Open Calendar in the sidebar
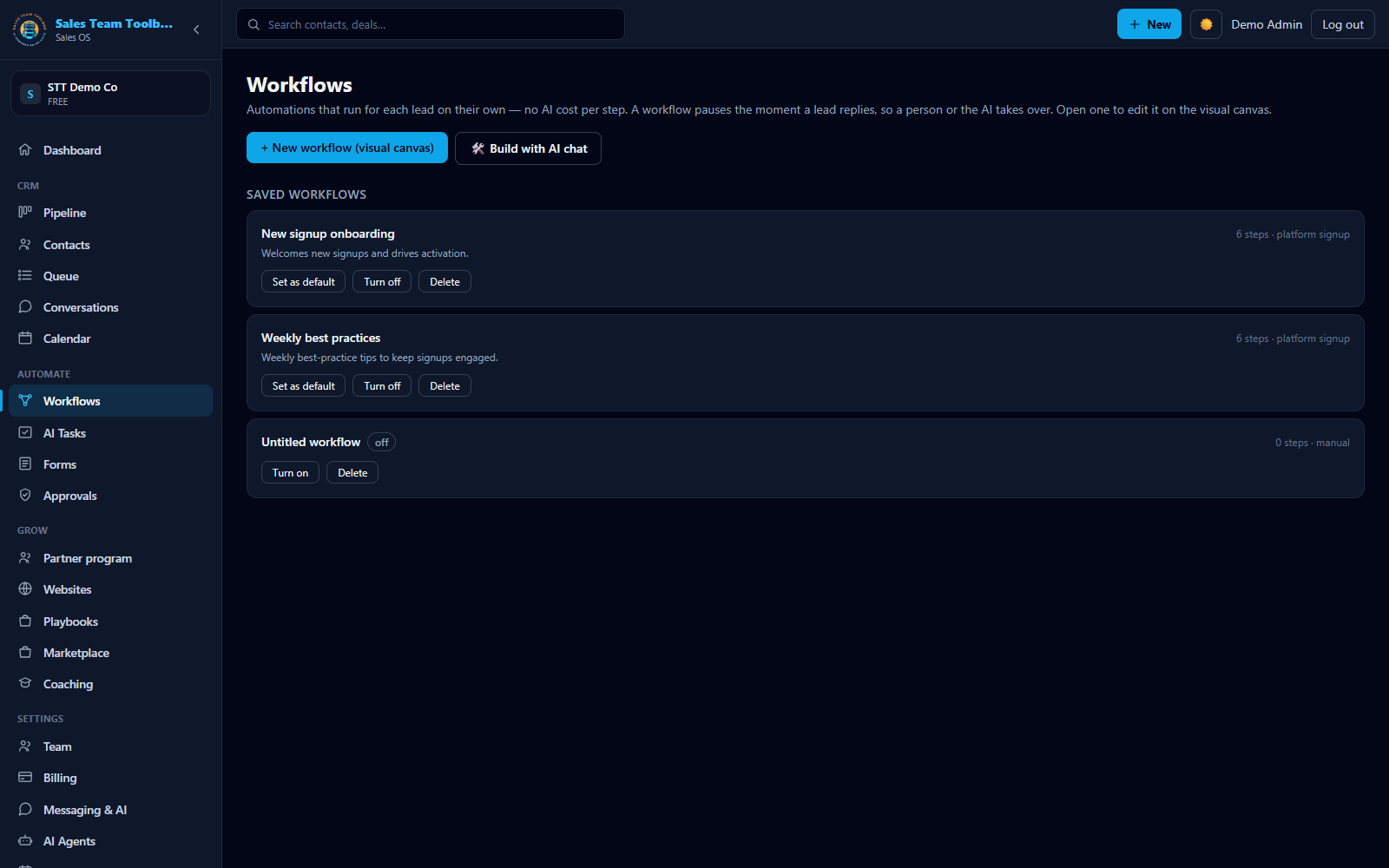The height and width of the screenshot is (868, 1389). (x=110, y=339)
